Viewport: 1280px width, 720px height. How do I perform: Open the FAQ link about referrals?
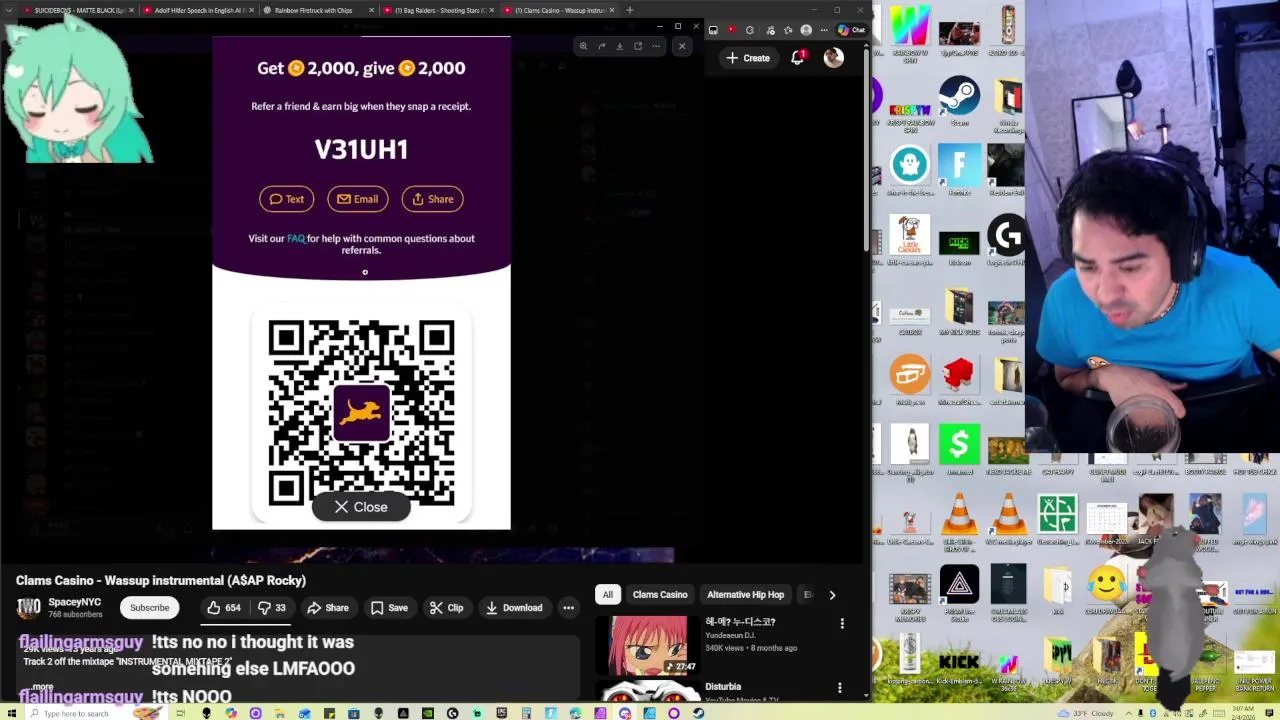click(296, 238)
